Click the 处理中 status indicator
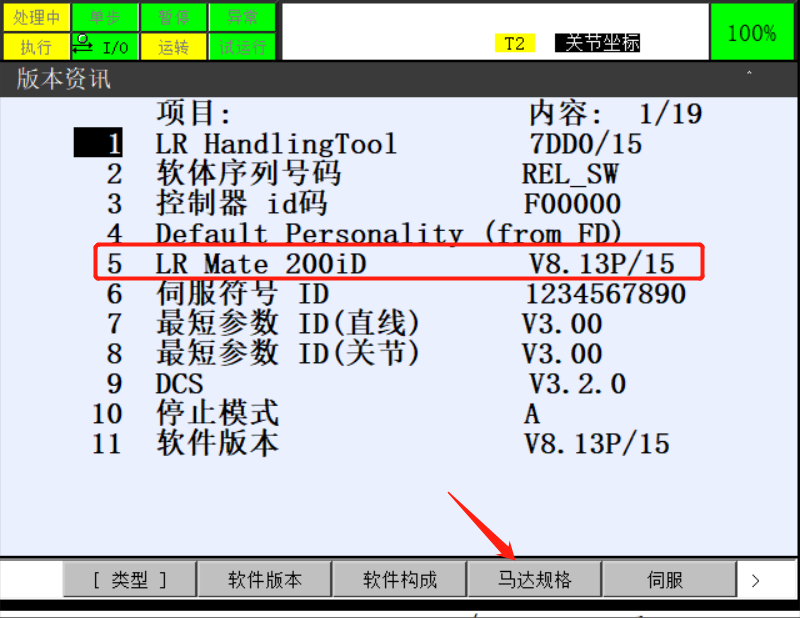 (x=36, y=17)
